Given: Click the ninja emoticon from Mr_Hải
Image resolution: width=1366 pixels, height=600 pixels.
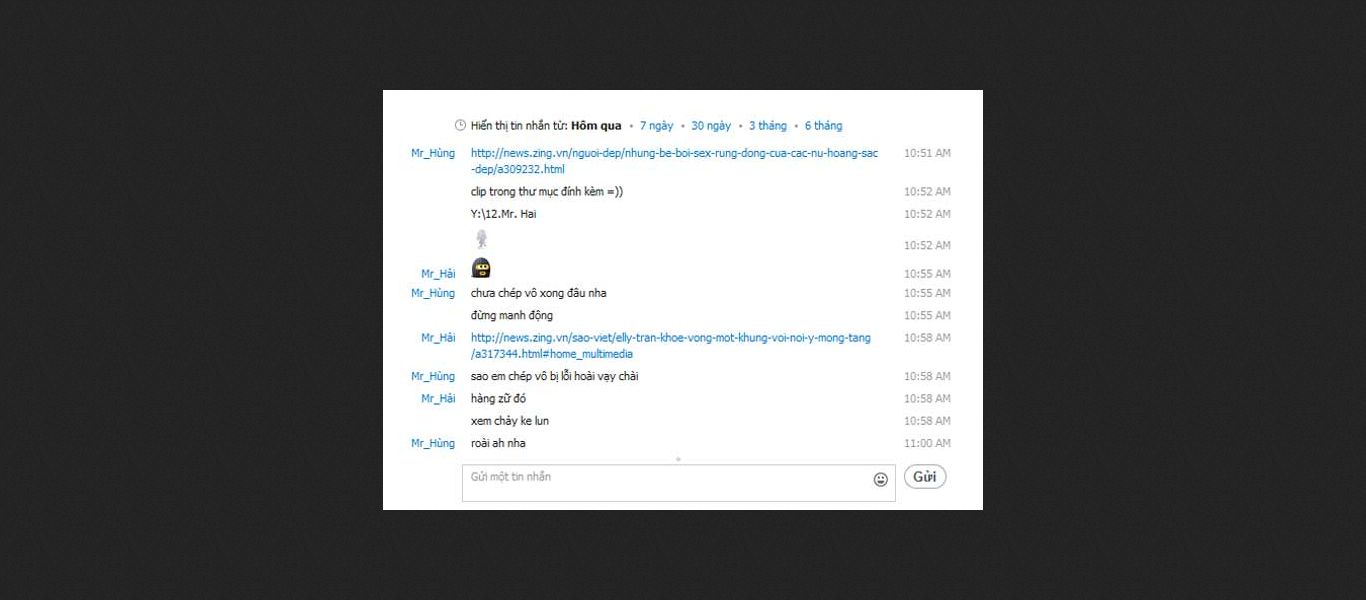Looking at the screenshot, I should [x=481, y=268].
